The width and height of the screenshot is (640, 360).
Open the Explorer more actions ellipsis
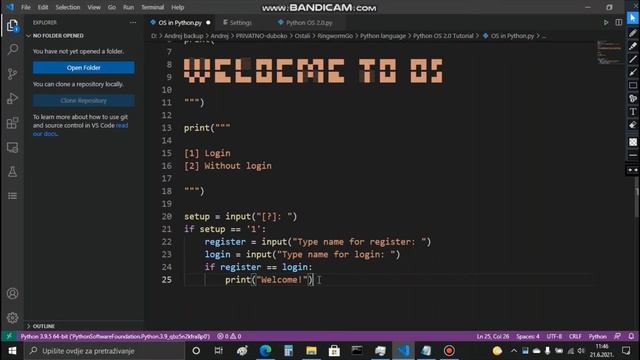tap(133, 22)
